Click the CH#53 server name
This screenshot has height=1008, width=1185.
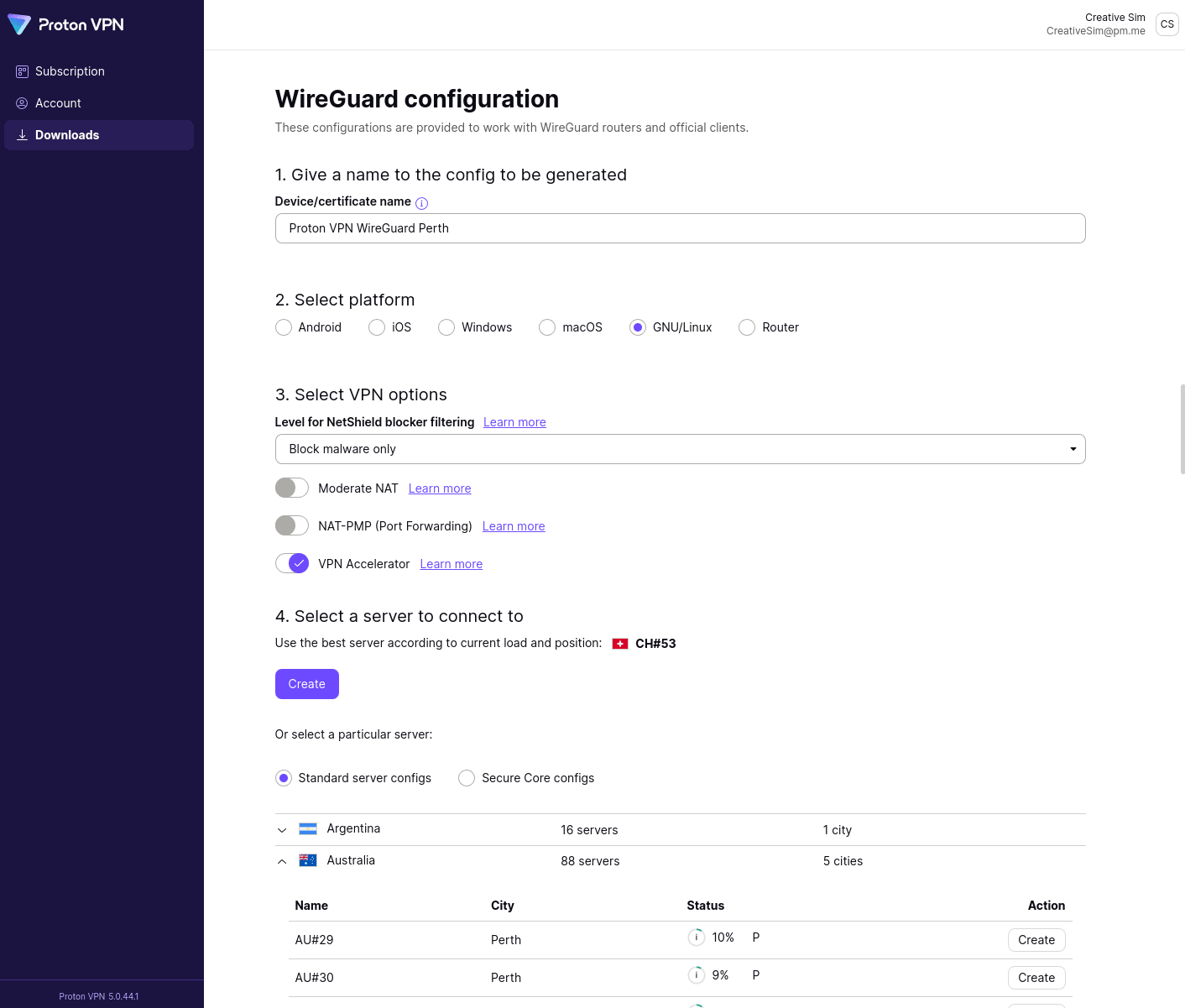coord(655,644)
